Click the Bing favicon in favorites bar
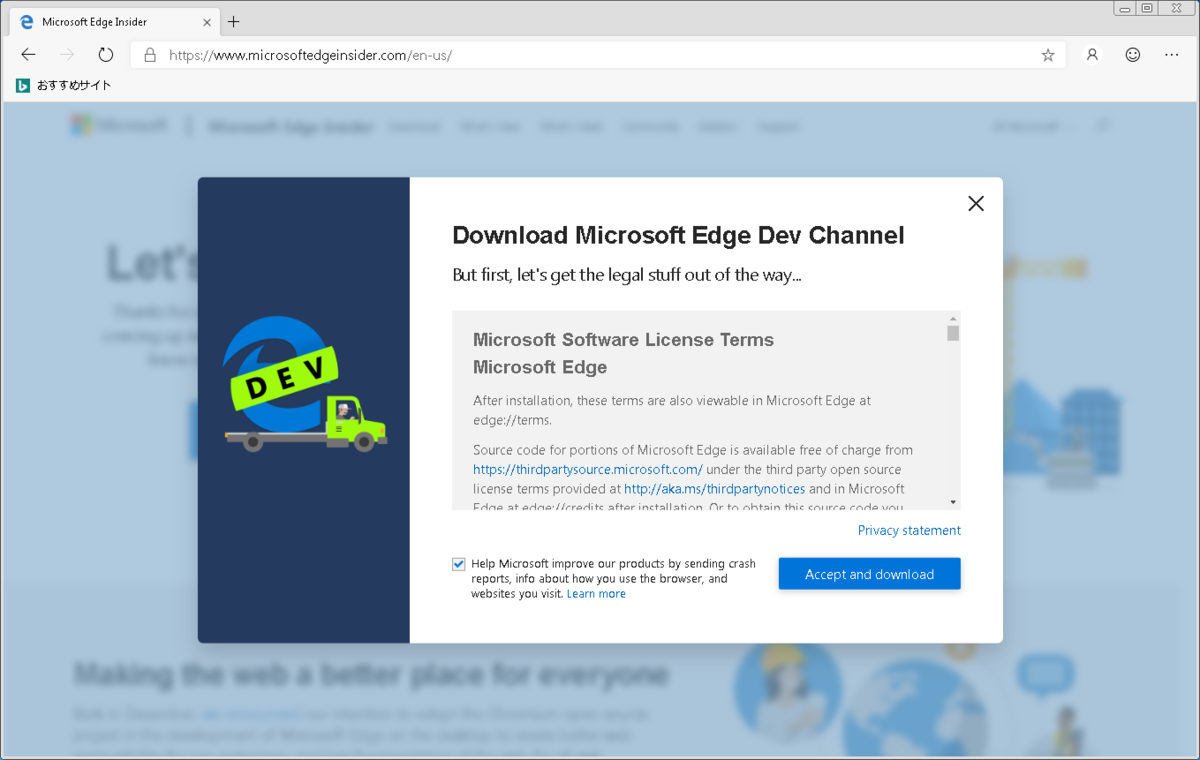Screen dimensions: 1200x760 coord(23,86)
